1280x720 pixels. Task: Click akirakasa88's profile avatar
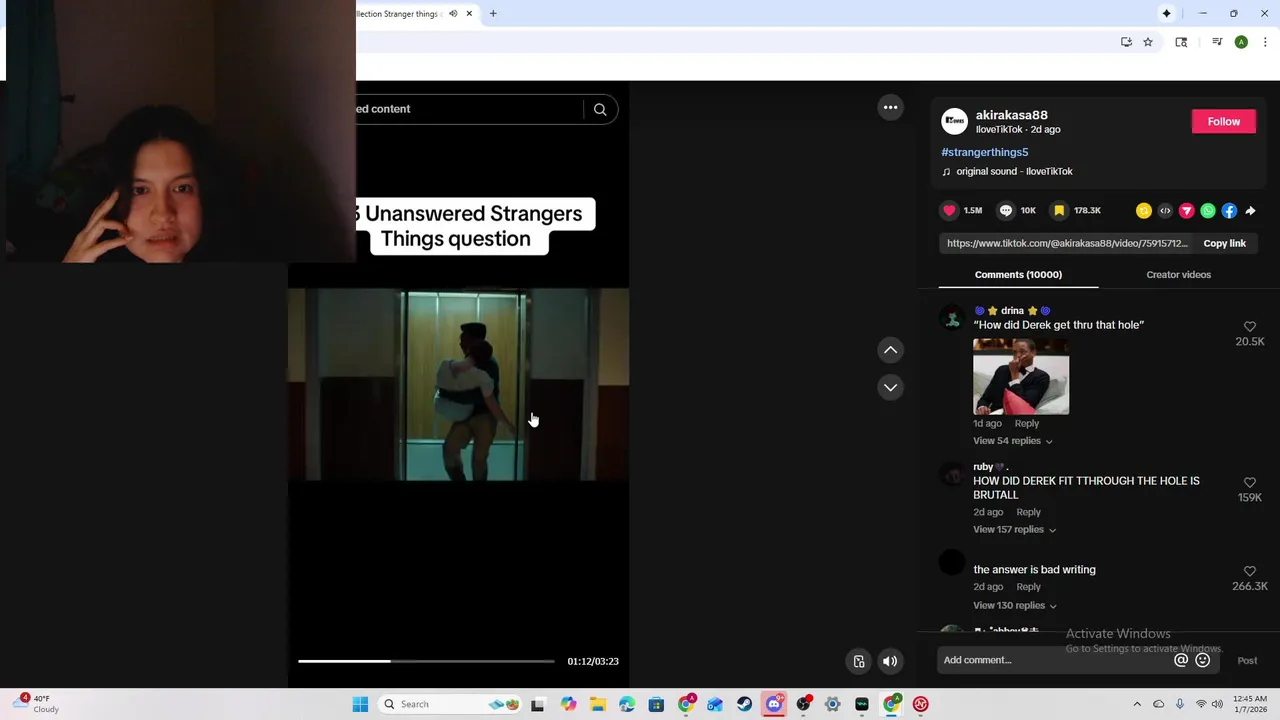tap(955, 121)
